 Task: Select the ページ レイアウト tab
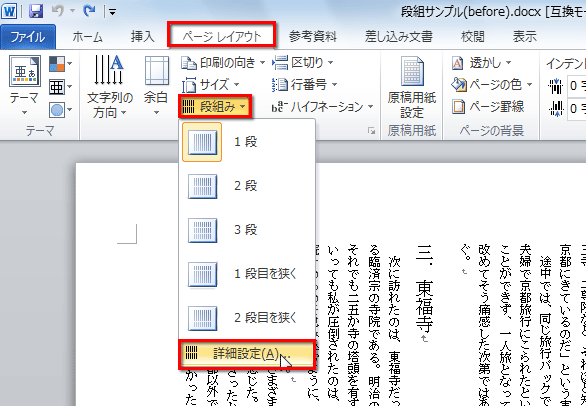pos(222,35)
